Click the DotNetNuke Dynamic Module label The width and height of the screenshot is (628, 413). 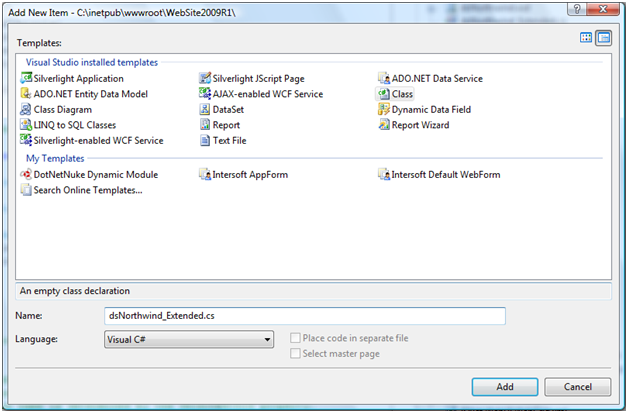(96, 175)
